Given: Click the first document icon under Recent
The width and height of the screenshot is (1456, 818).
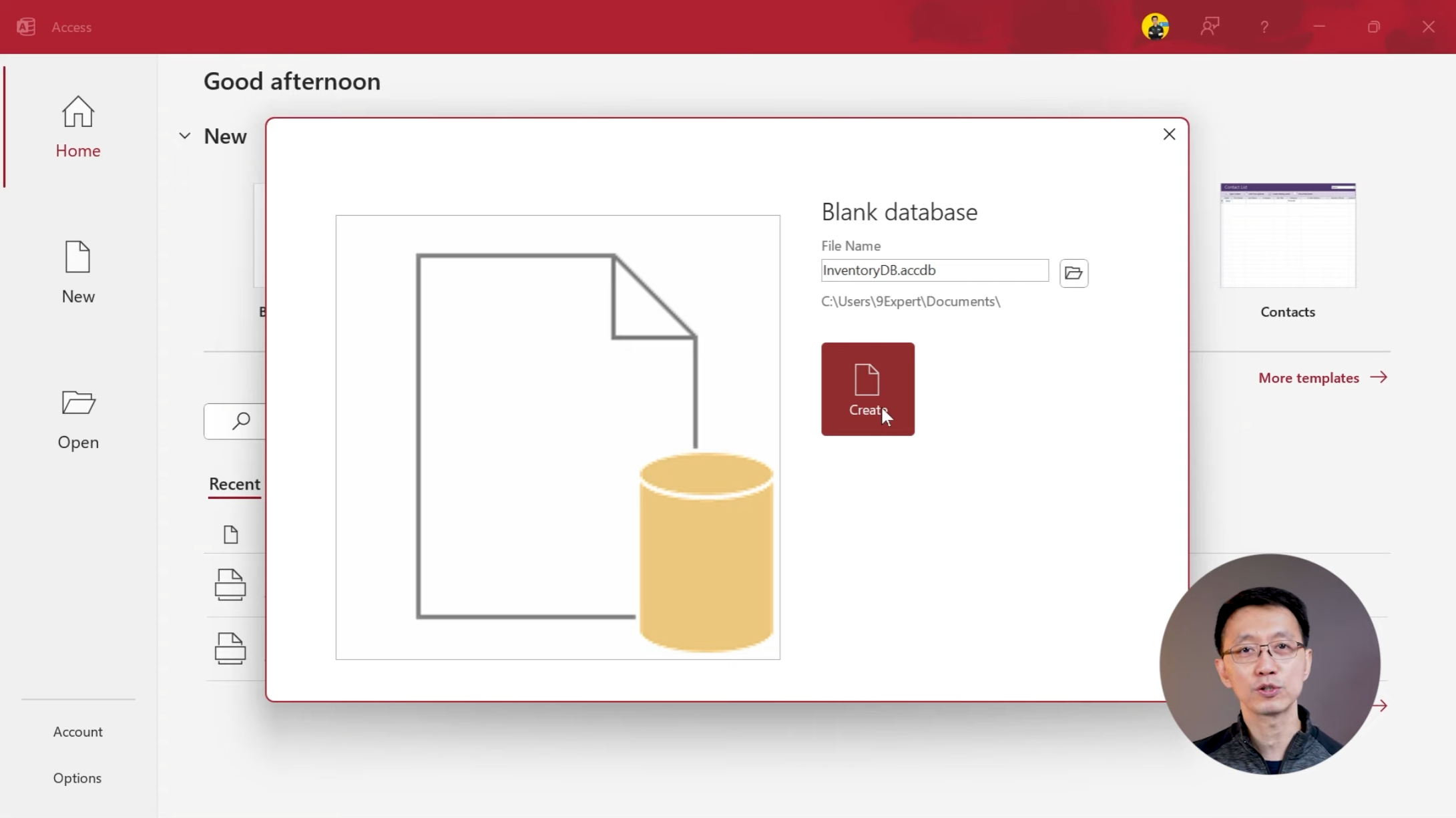Looking at the screenshot, I should pyautogui.click(x=230, y=534).
